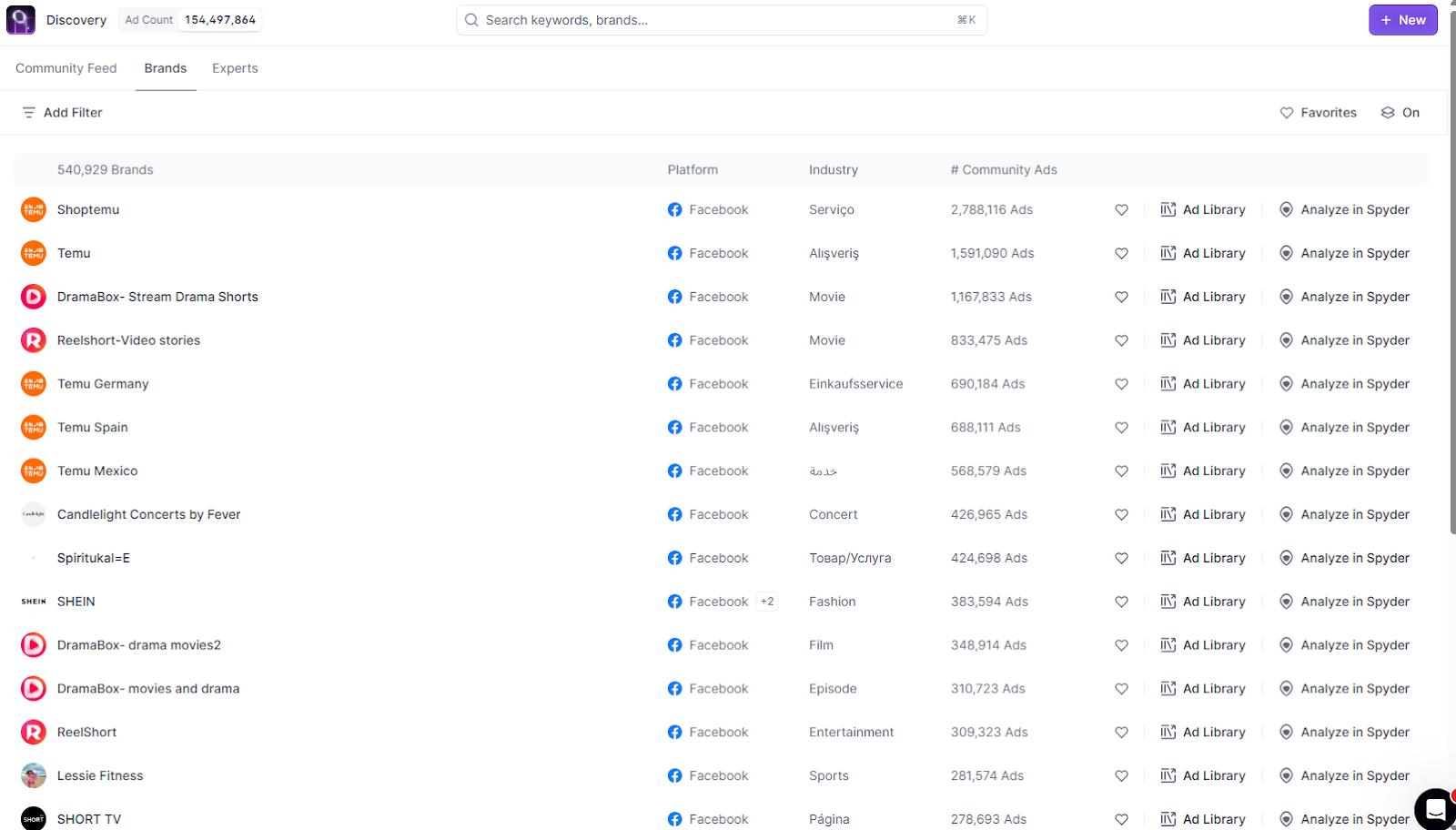Click Candlelight Concerts by Fever logo

[34, 514]
